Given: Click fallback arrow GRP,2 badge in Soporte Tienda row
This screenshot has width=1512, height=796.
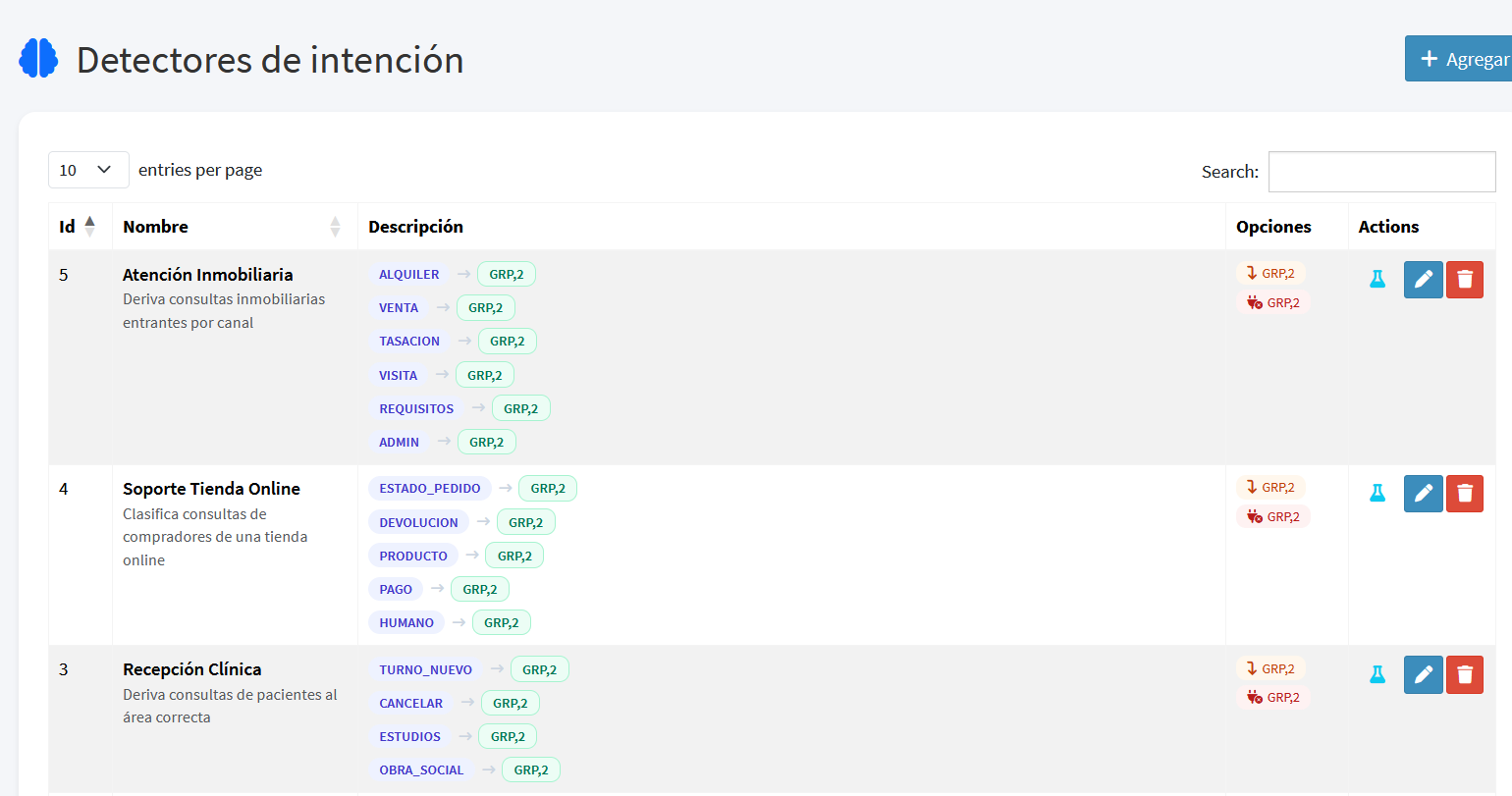Looking at the screenshot, I should click(1270, 488).
